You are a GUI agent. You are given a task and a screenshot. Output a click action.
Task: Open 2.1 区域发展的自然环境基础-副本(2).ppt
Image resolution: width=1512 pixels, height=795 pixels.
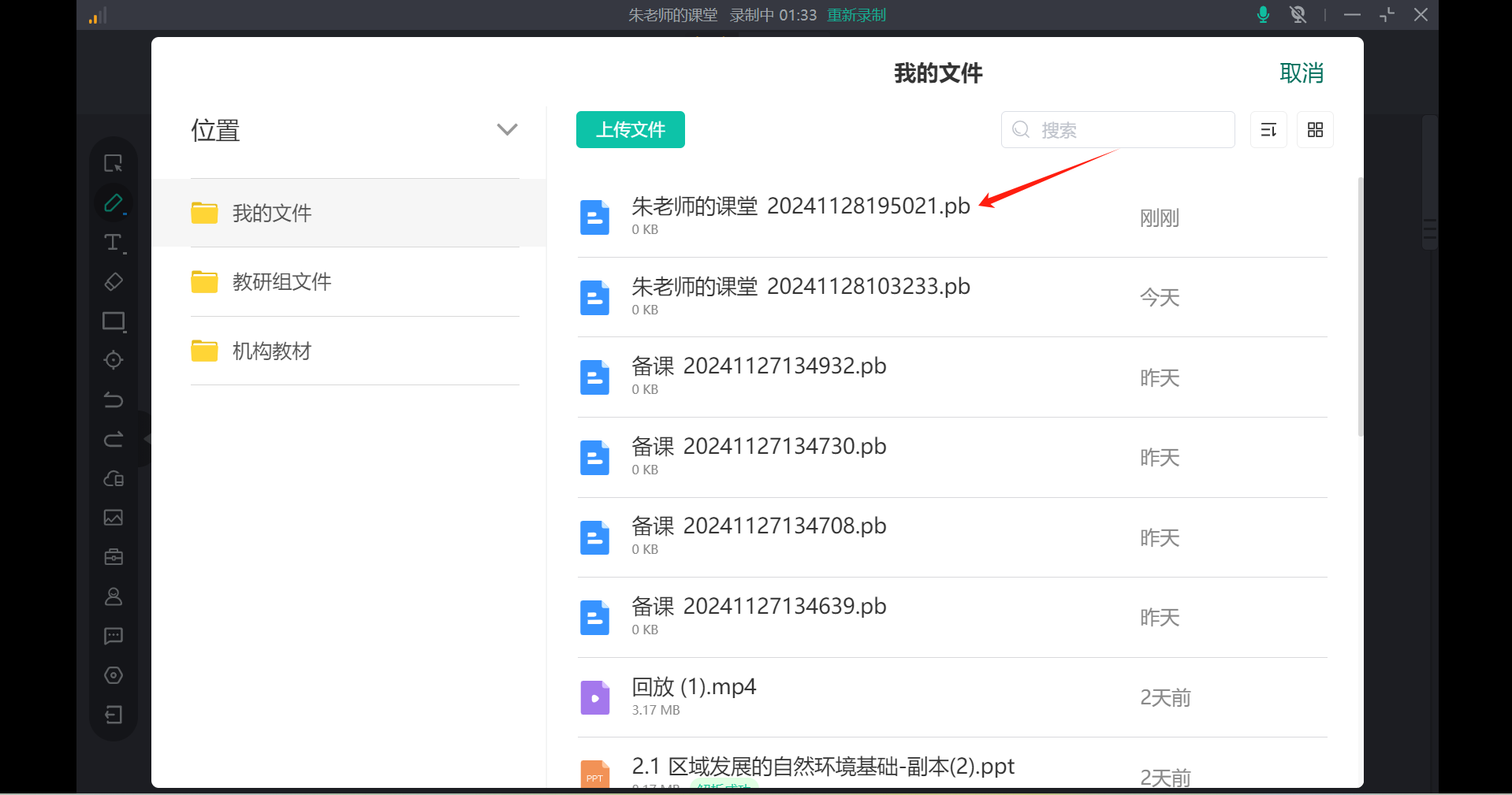point(952,763)
